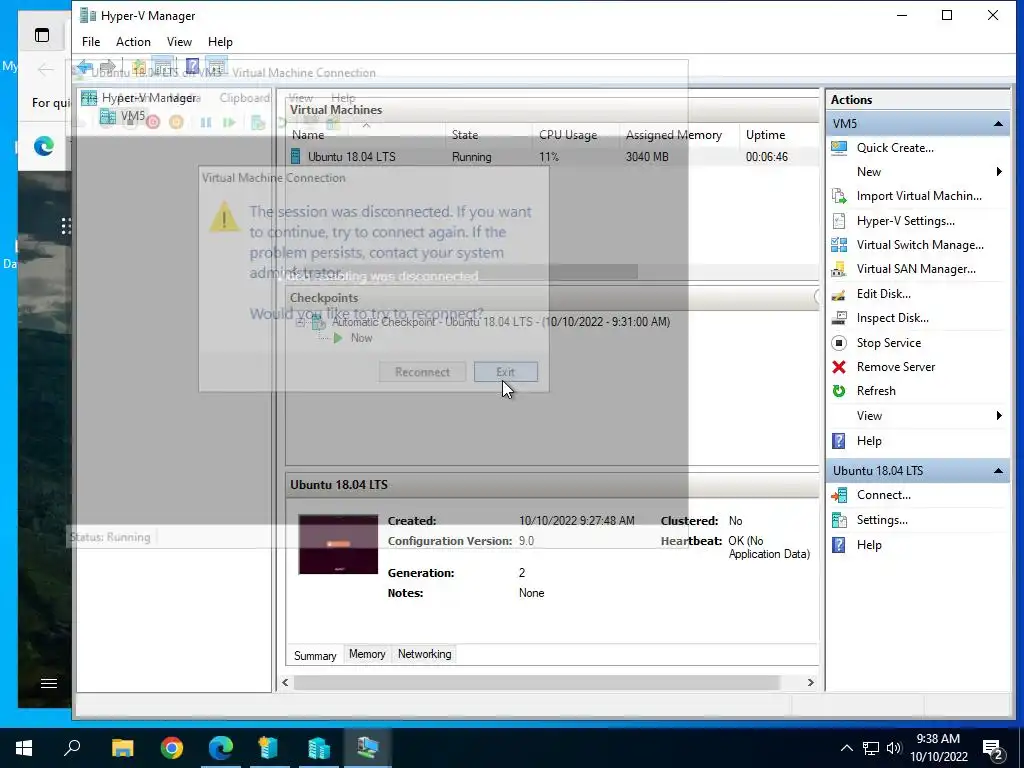Screen dimensions: 1024x768
Task: Click the 11% CPU usage cell
Action: click(549, 157)
